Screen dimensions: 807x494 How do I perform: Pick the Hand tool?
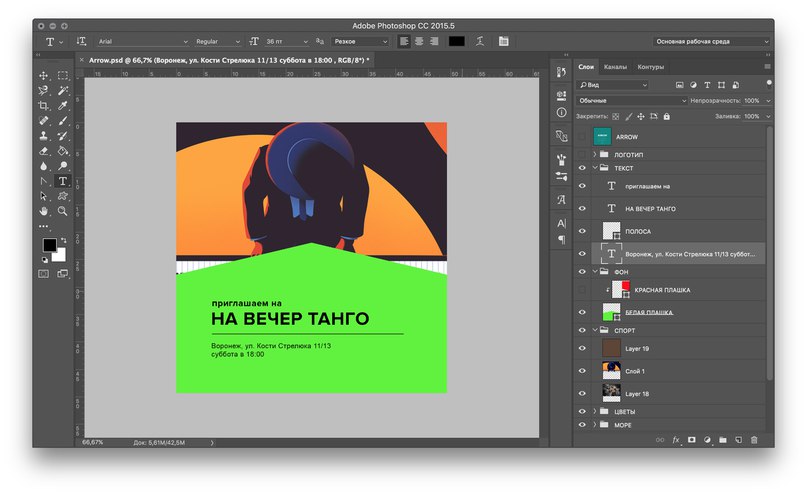click(43, 211)
